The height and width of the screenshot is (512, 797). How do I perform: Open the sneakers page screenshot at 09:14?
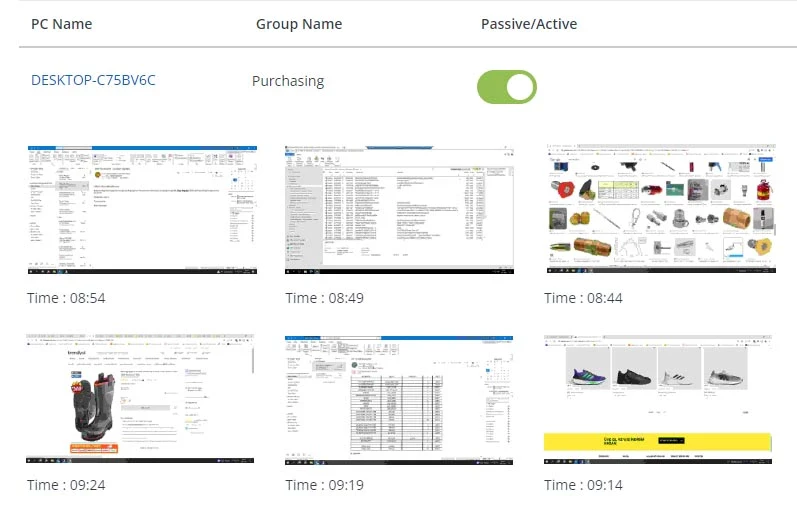660,400
